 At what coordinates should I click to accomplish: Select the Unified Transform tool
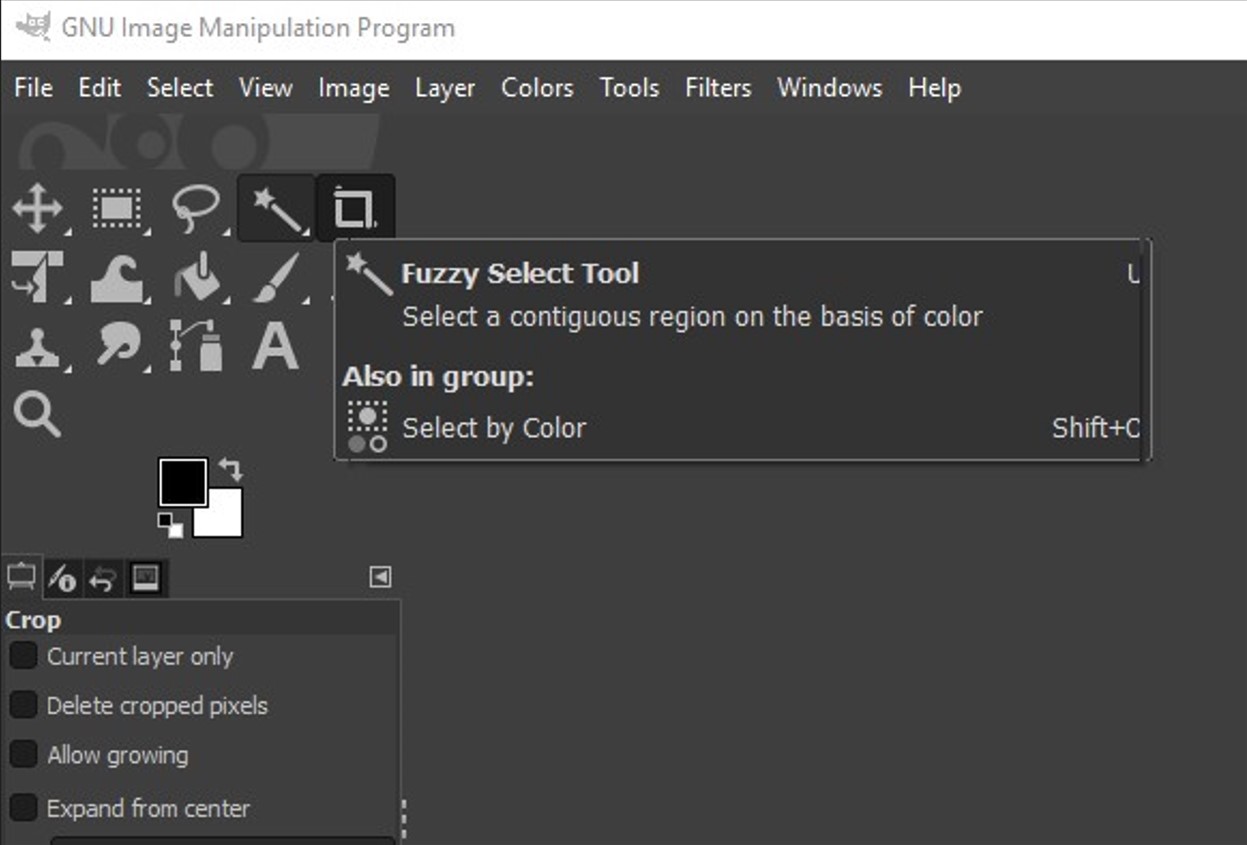pos(37,277)
